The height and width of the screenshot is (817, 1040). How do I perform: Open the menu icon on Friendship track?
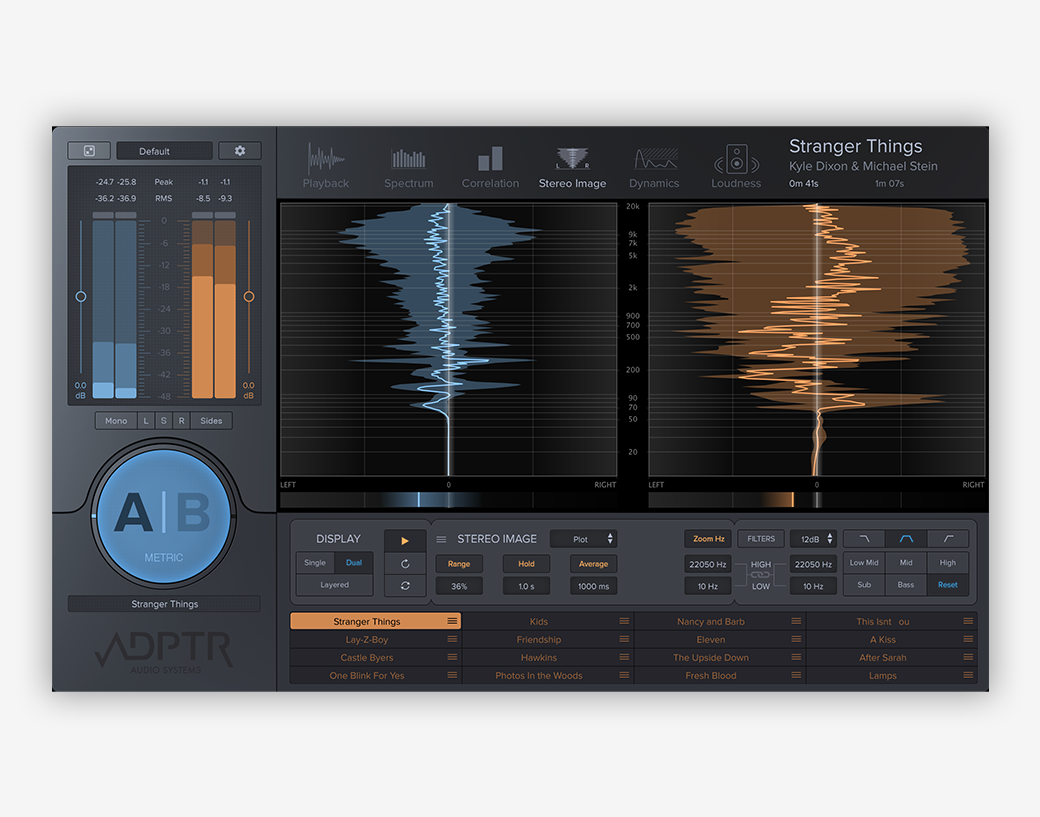click(624, 639)
